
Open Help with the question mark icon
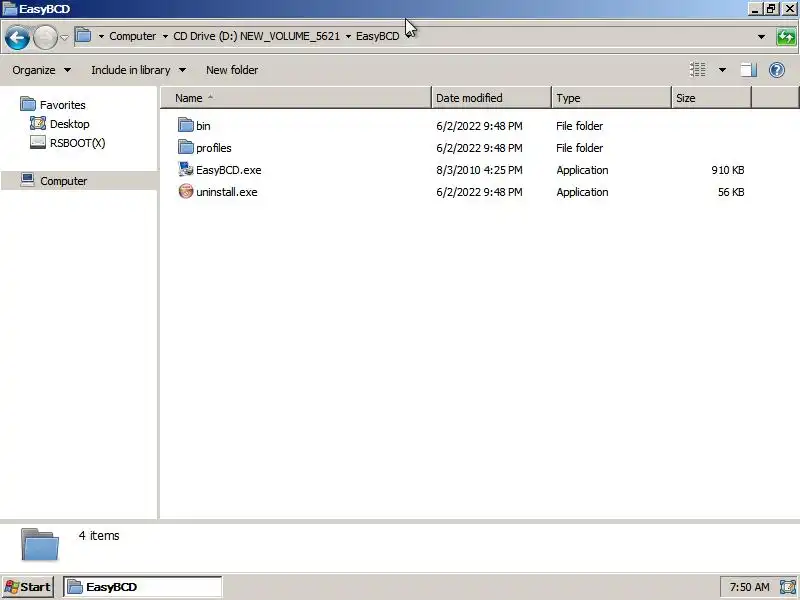[777, 70]
